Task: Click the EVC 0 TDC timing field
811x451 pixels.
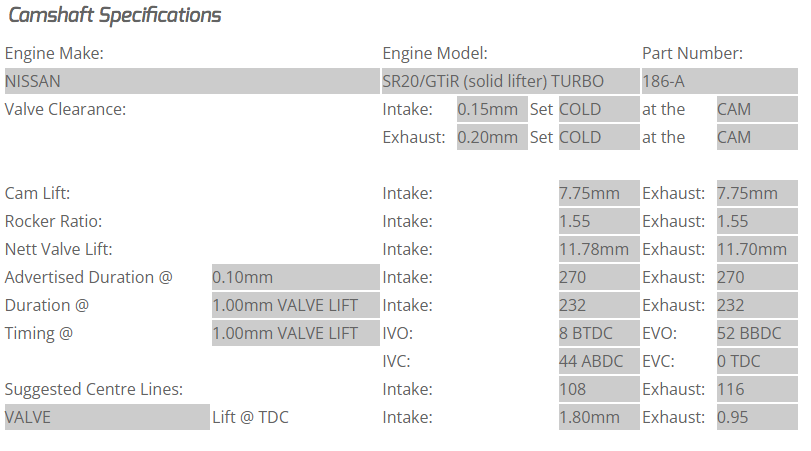Action: click(x=749, y=361)
